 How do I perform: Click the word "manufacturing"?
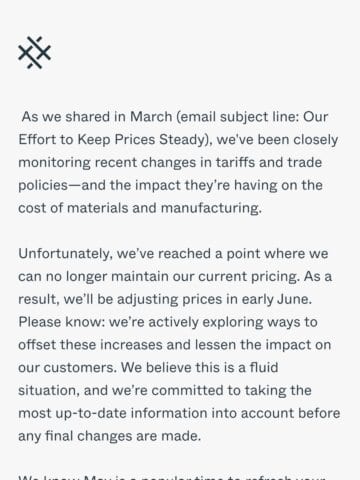[211, 208]
